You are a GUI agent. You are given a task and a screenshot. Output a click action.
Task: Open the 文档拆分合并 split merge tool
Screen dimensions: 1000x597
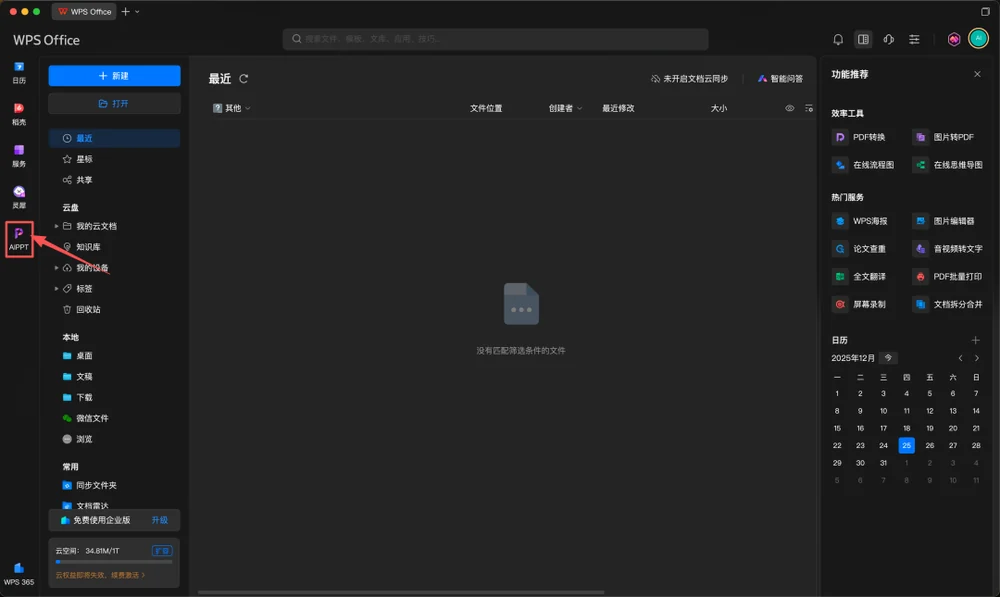point(948,304)
